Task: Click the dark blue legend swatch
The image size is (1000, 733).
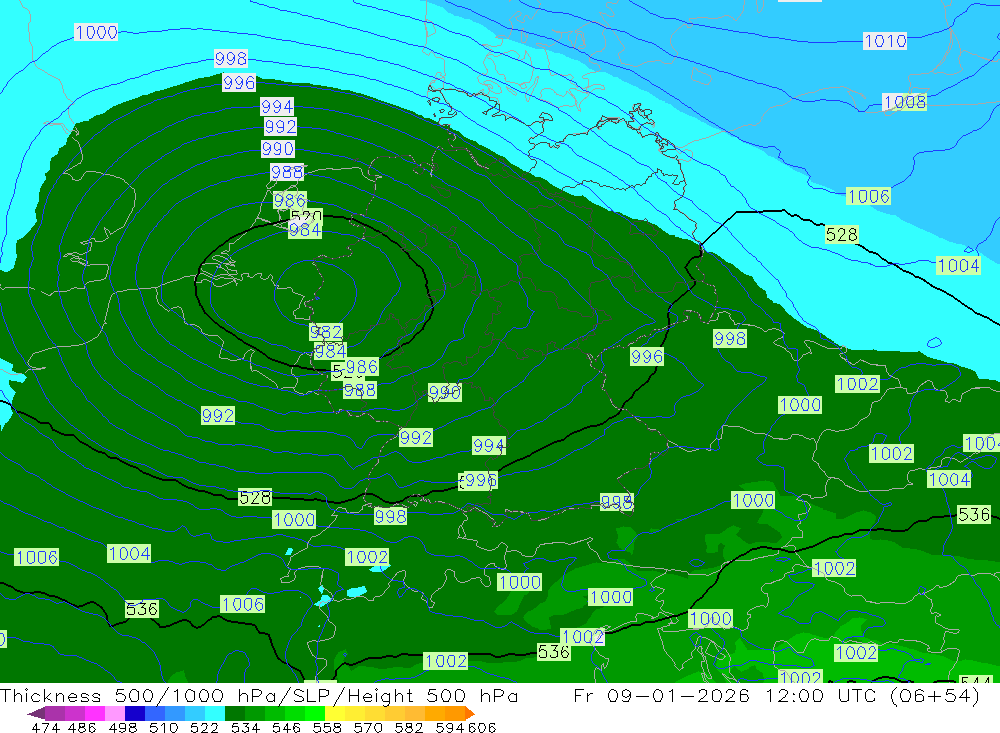Action: [x=135, y=713]
